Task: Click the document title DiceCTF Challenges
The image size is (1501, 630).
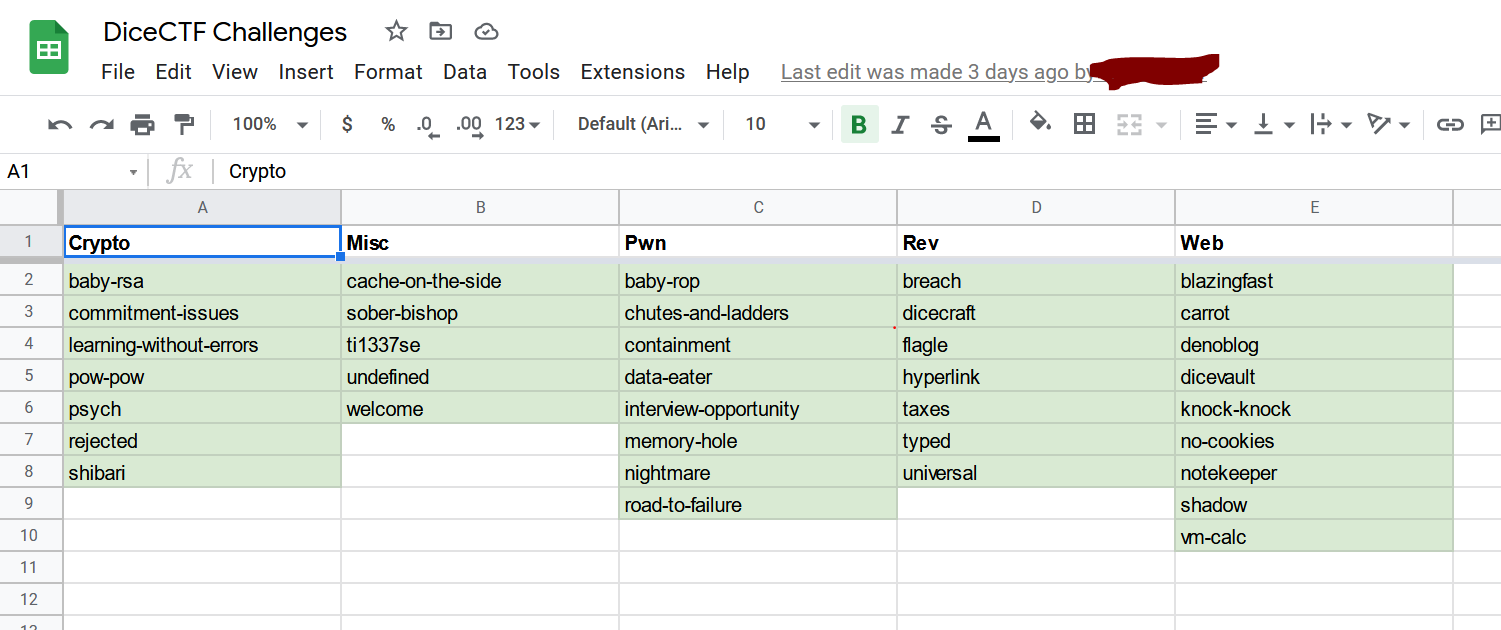Action: (x=225, y=32)
